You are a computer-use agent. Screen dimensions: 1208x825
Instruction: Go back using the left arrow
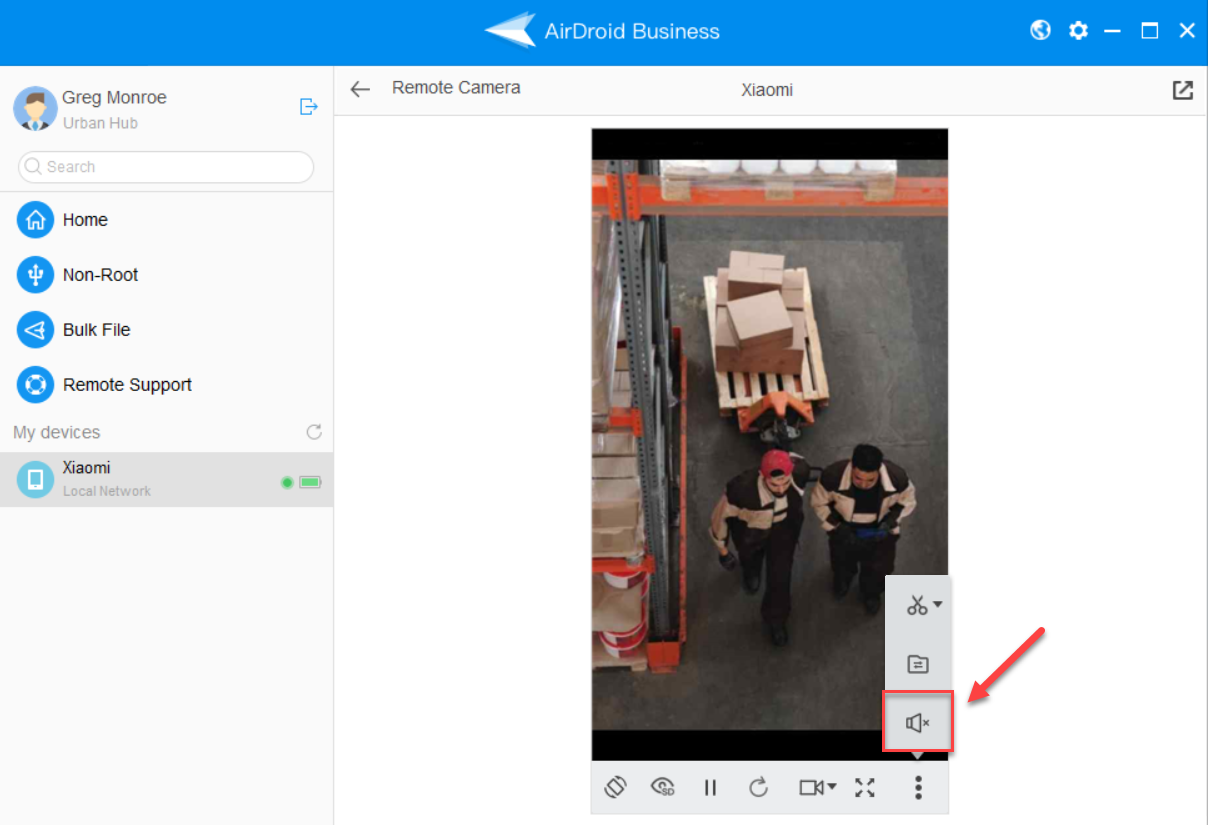click(x=360, y=89)
